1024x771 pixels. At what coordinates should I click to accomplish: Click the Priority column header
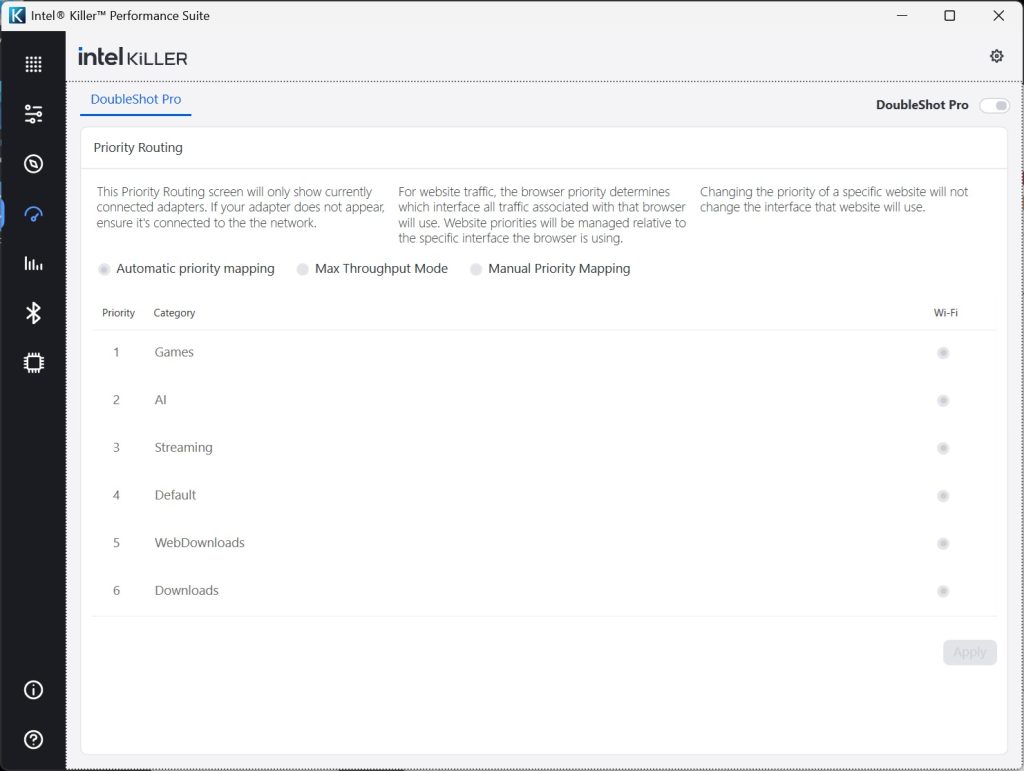click(x=118, y=313)
